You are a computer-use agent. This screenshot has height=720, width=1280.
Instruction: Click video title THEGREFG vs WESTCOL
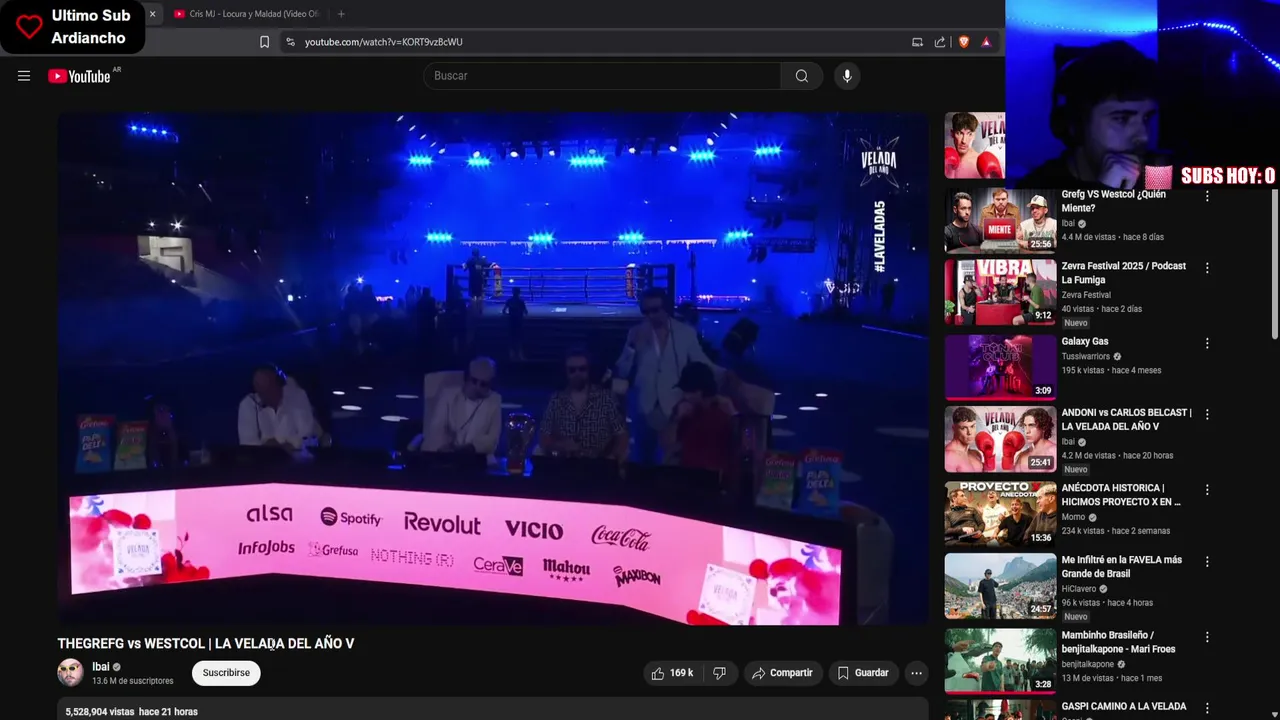pos(206,644)
